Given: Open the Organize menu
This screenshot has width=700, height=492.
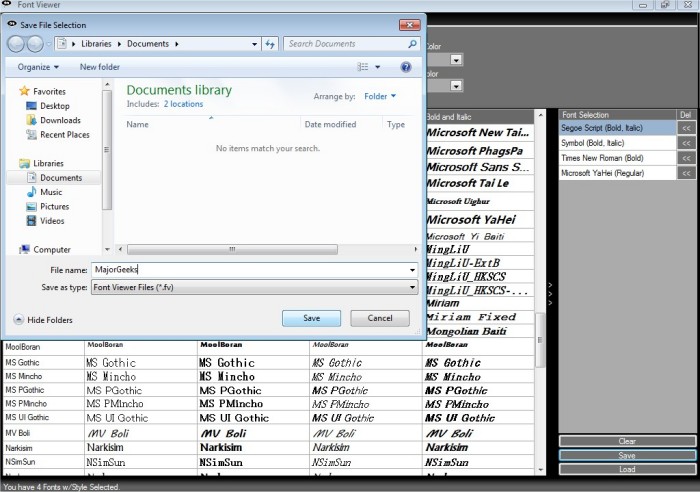Looking at the screenshot, I should pos(38,67).
